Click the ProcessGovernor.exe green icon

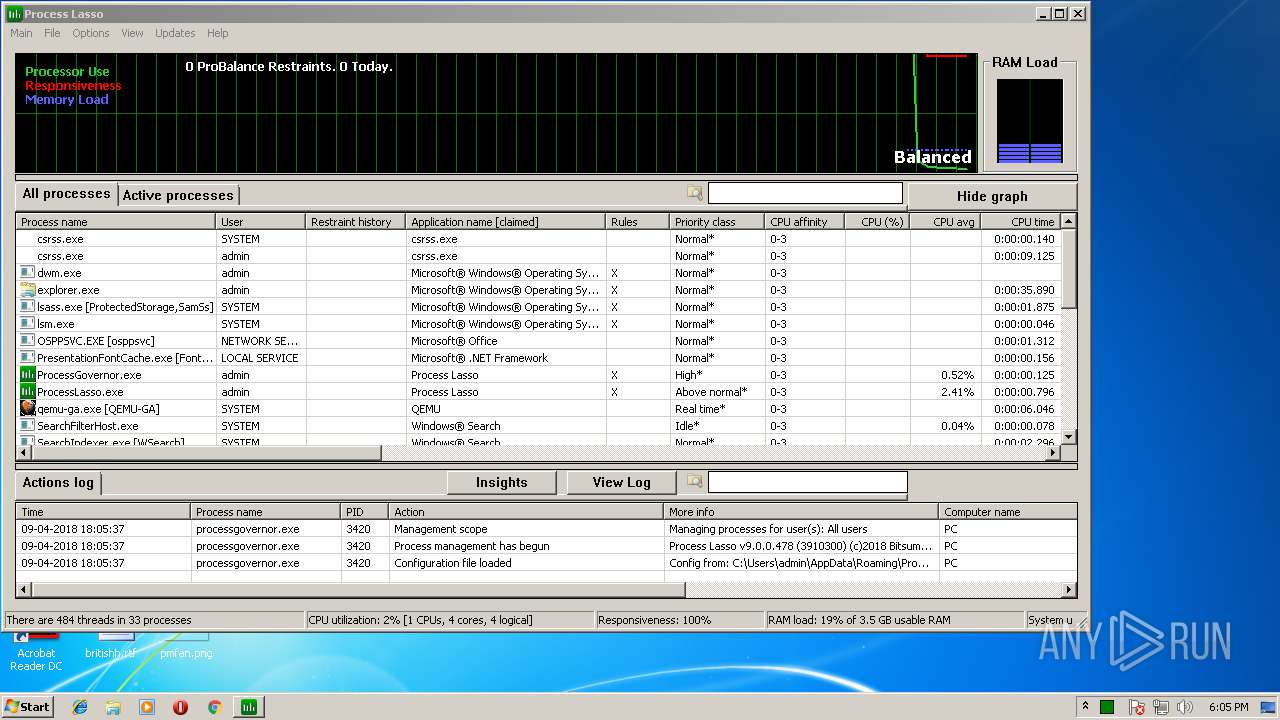(x=28, y=375)
